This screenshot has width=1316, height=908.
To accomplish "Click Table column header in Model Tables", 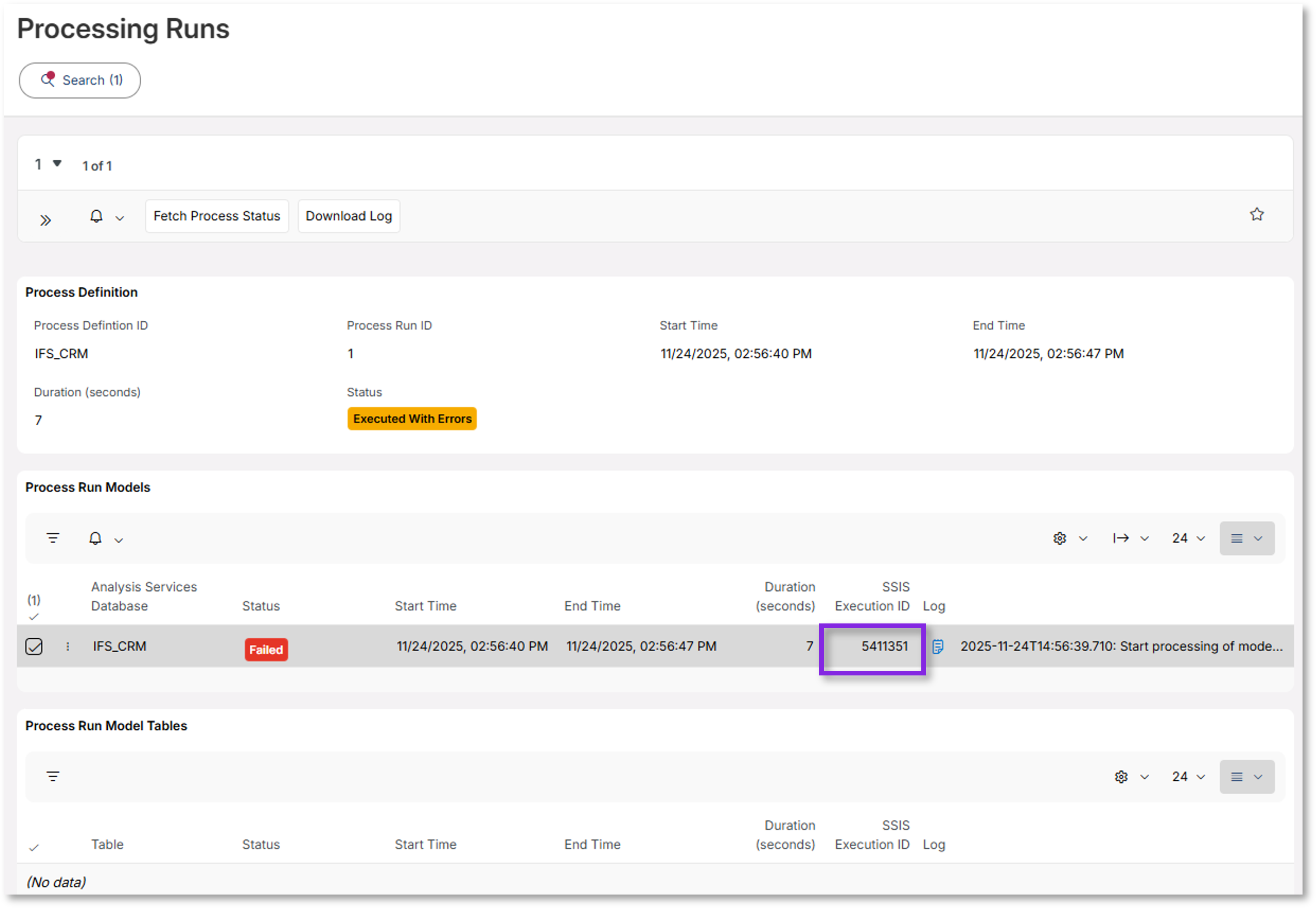I will pyautogui.click(x=107, y=845).
